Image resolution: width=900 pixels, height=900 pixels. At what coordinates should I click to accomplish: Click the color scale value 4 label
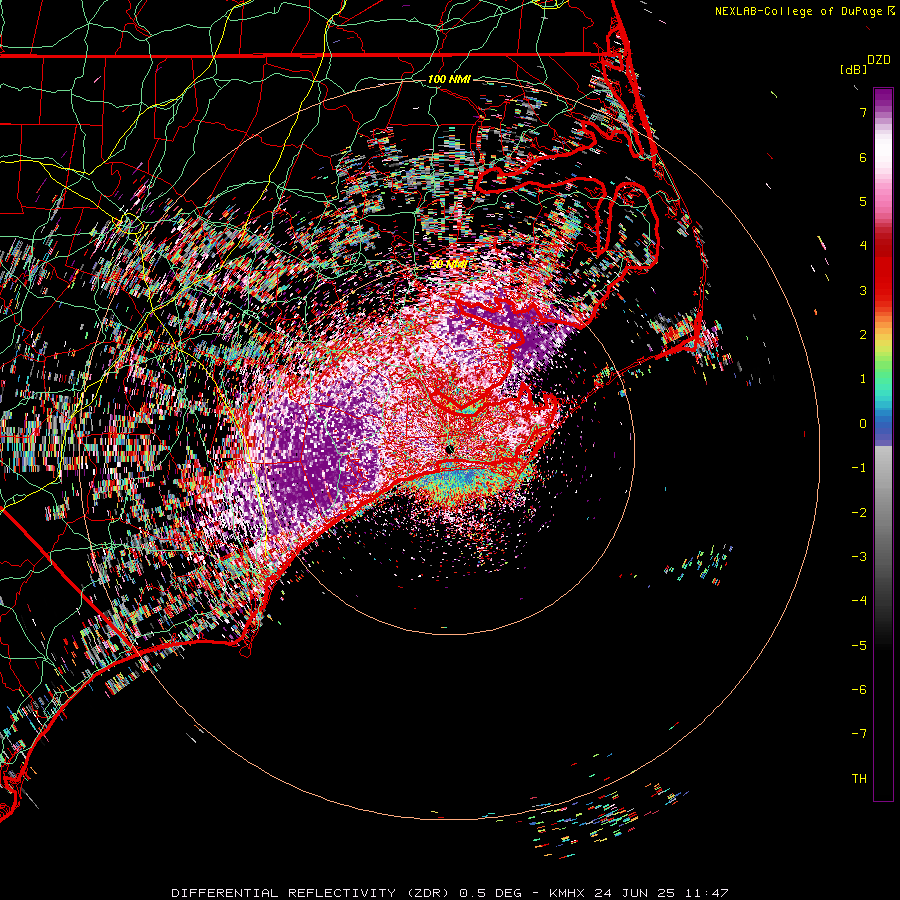[x=863, y=246]
